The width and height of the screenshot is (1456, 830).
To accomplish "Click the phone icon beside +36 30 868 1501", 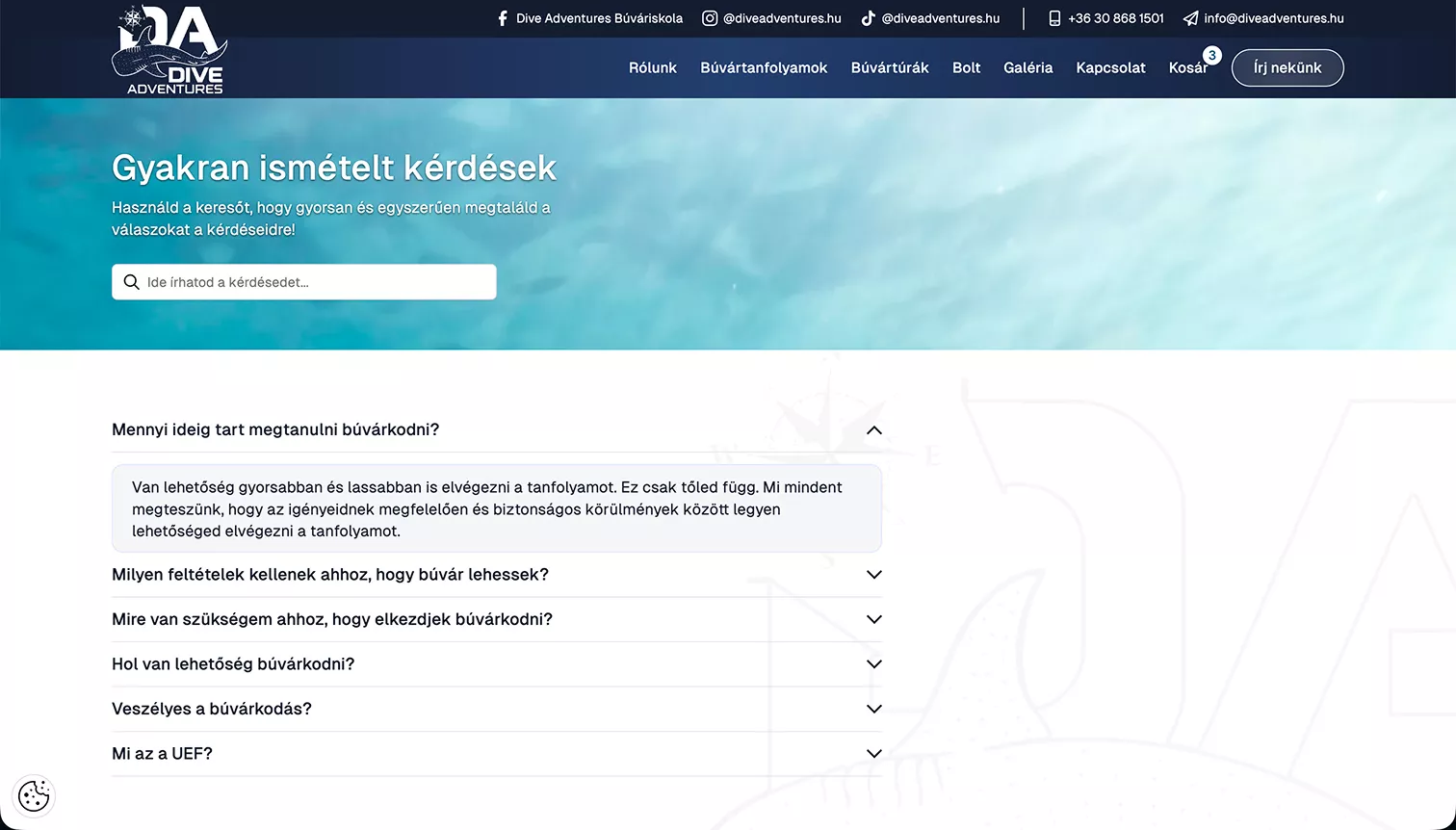I will point(1054,18).
